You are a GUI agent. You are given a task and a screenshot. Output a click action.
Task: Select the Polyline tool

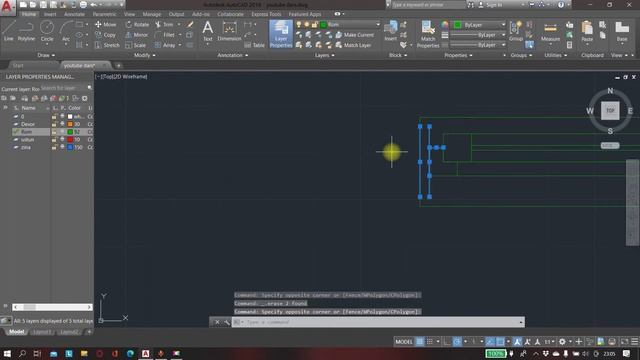coord(26,31)
